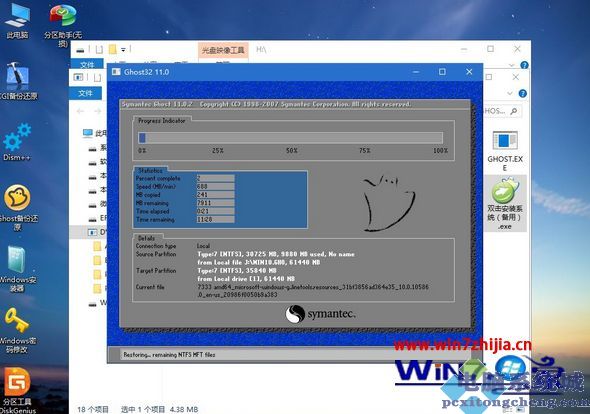Click '选中 1 个项目 4.38 MB' status text
Viewport: 590px width, 414px height.
tap(160, 409)
